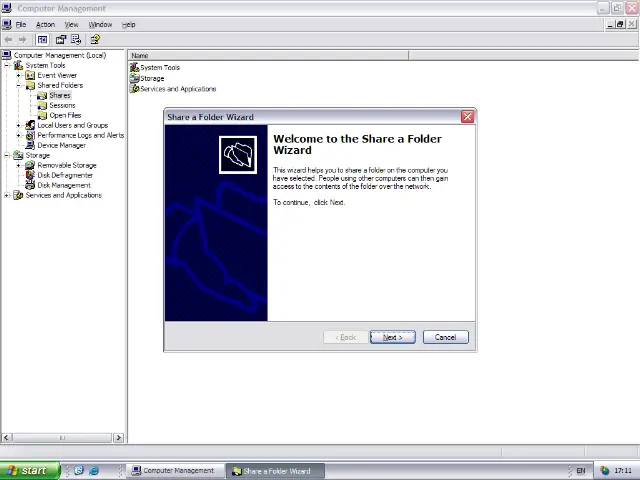Select Disk Defragmenter tree node
This screenshot has height=480, width=640.
65,175
